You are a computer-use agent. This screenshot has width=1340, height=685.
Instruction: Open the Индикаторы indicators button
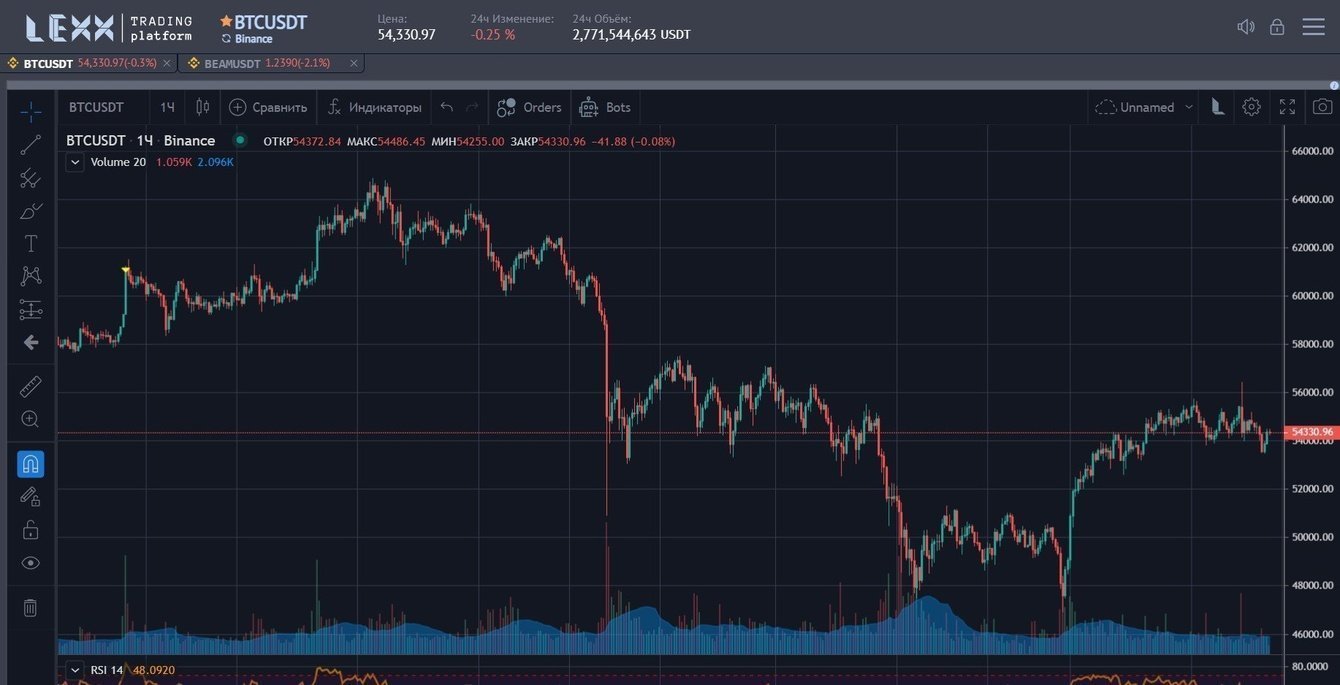click(374, 107)
